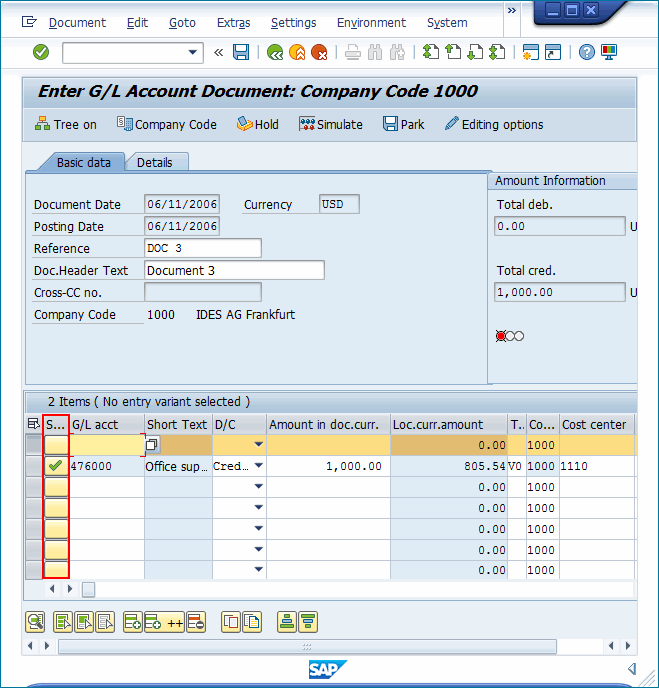Click the item Detail magnifier icon
659x688 pixels.
pos(35,622)
